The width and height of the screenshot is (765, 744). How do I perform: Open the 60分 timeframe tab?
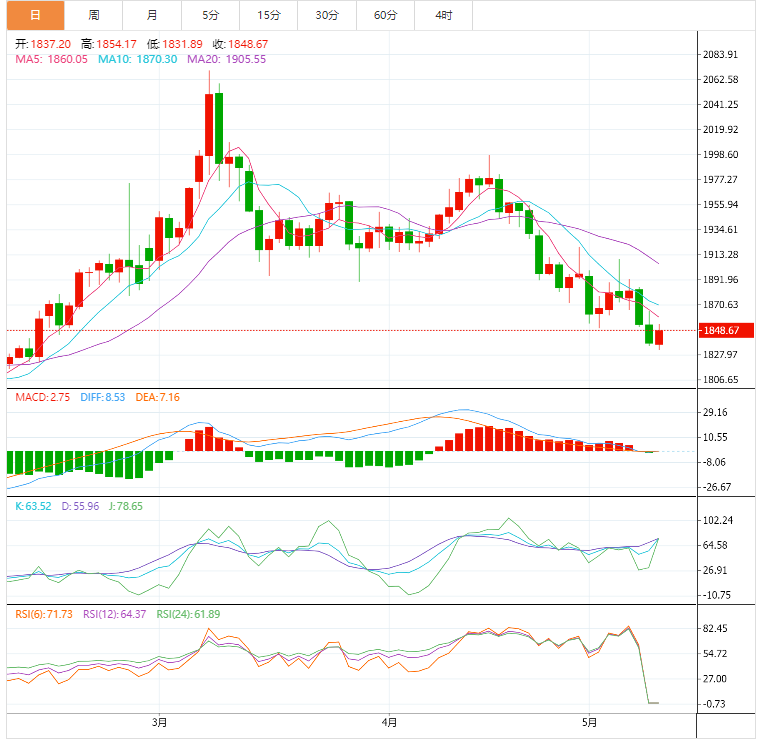point(385,15)
